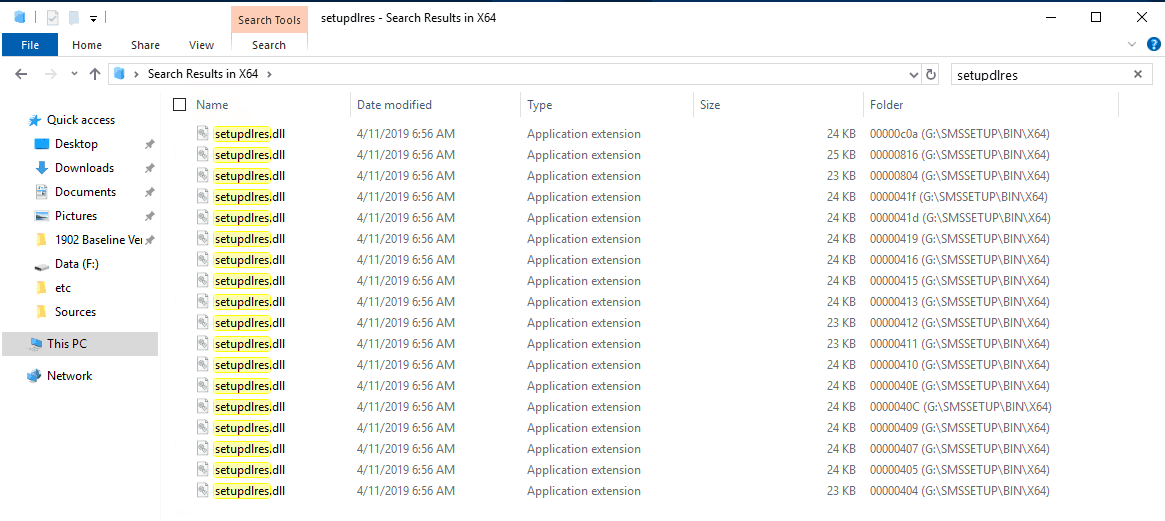Image resolution: width=1165 pixels, height=521 pixels.
Task: Click the DLL icon for folder 00000416
Action: tap(204, 259)
